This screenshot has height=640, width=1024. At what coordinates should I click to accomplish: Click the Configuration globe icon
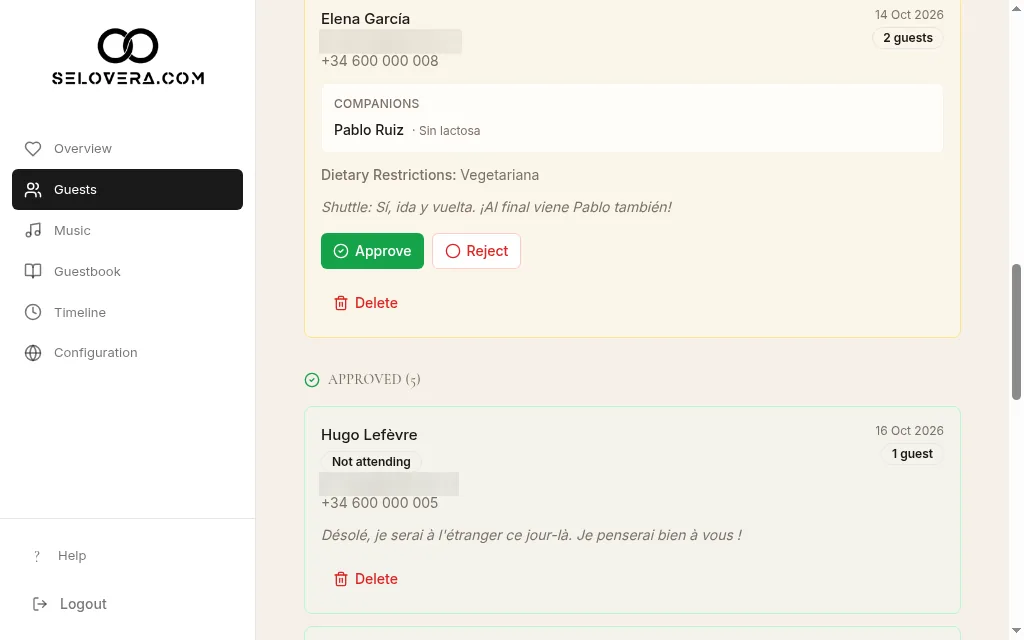33,353
